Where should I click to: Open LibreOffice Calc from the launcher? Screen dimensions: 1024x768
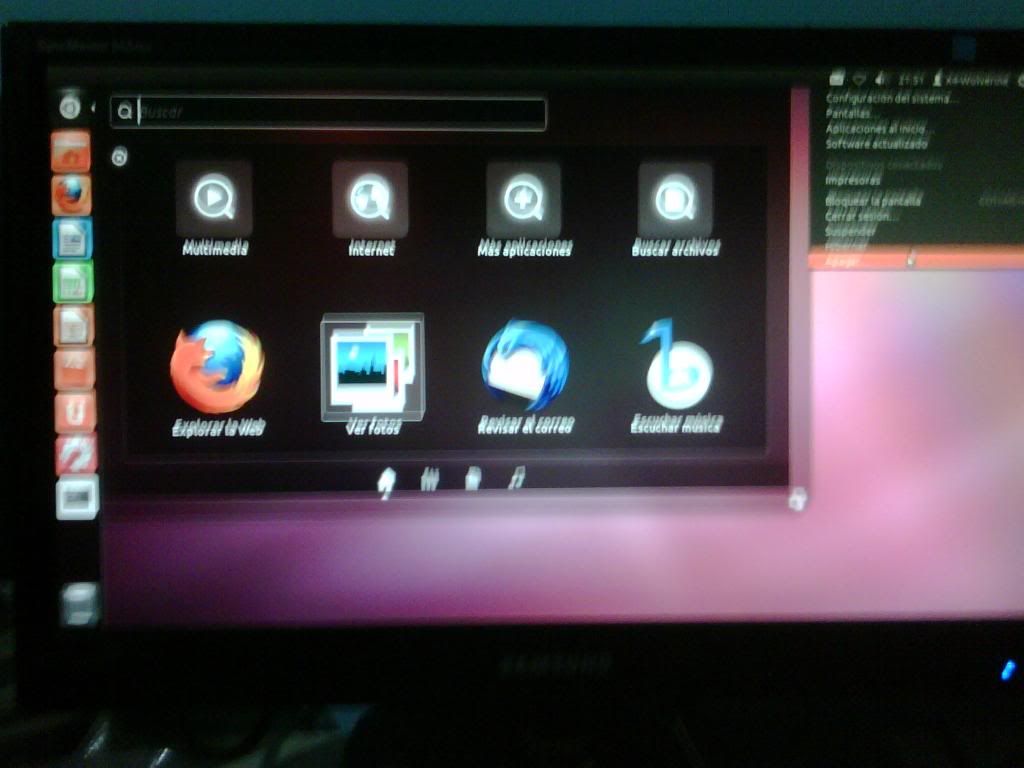point(73,281)
